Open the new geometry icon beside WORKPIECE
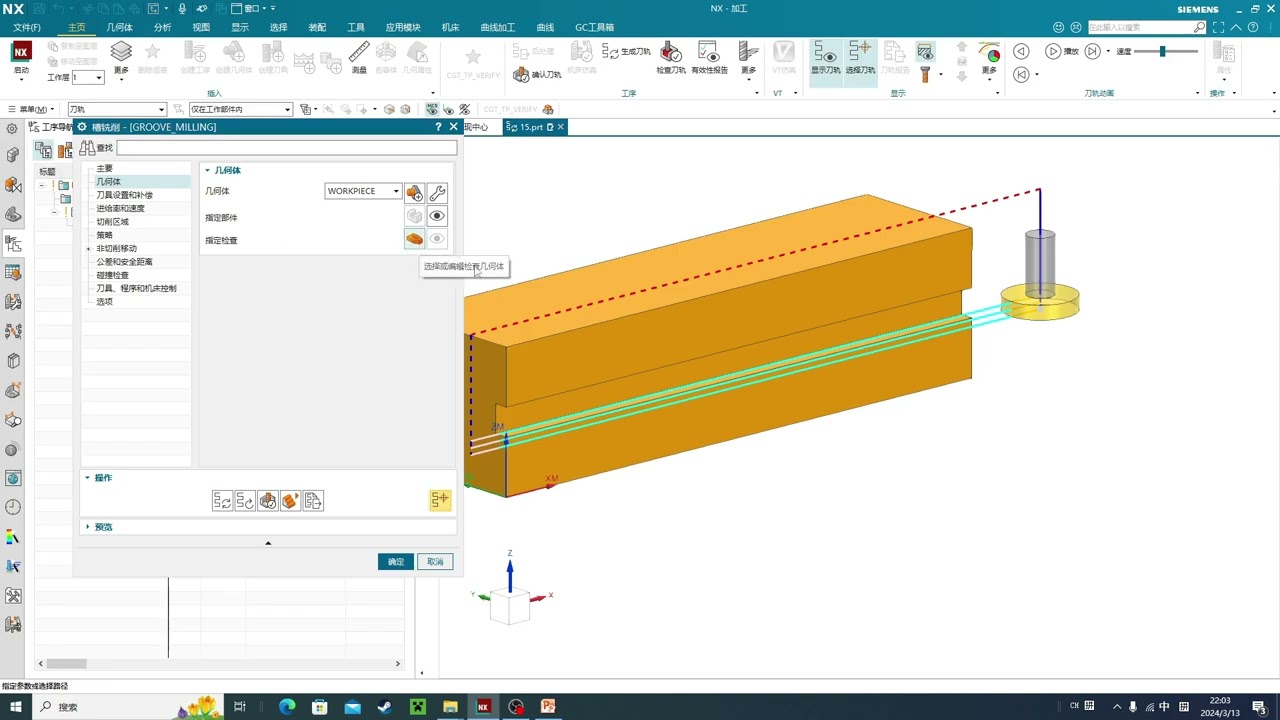 click(414, 192)
